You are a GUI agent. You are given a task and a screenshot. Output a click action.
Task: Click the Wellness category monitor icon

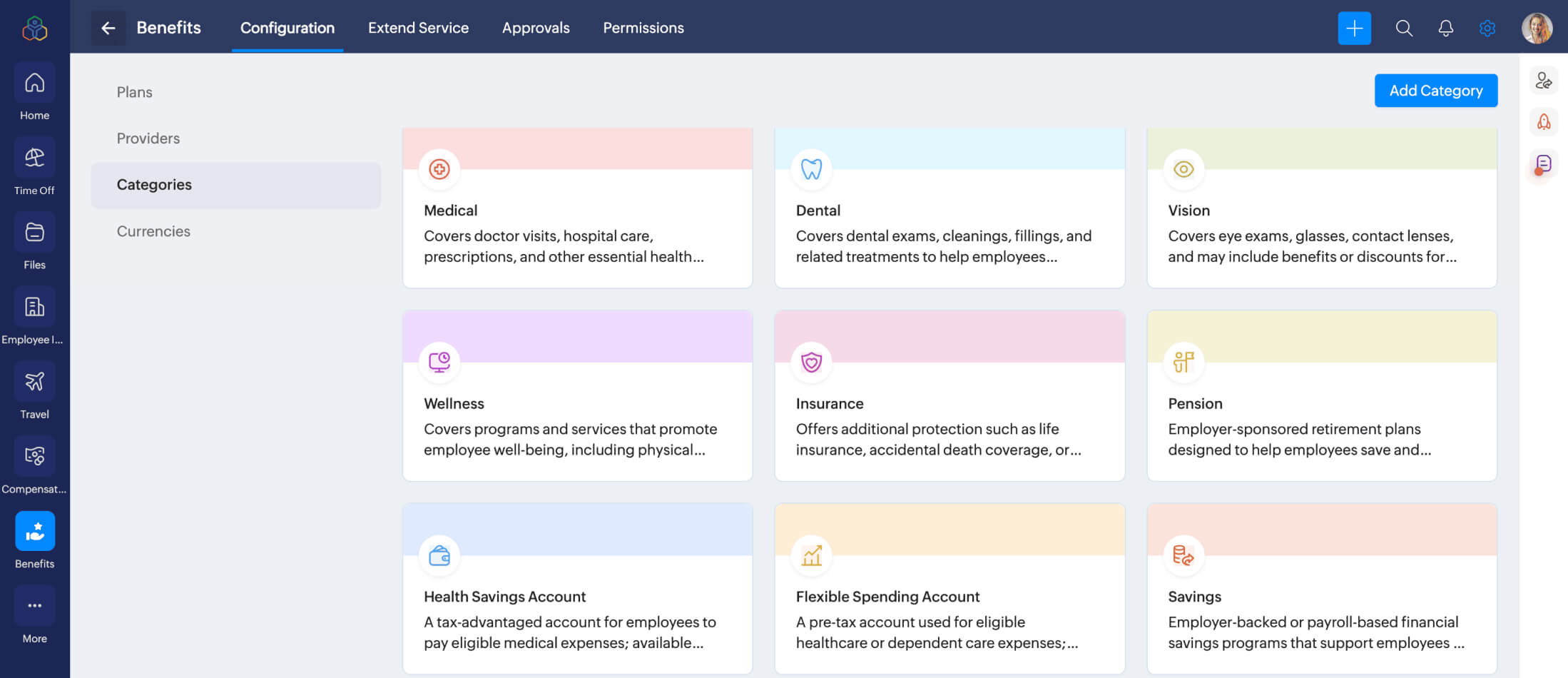click(439, 362)
